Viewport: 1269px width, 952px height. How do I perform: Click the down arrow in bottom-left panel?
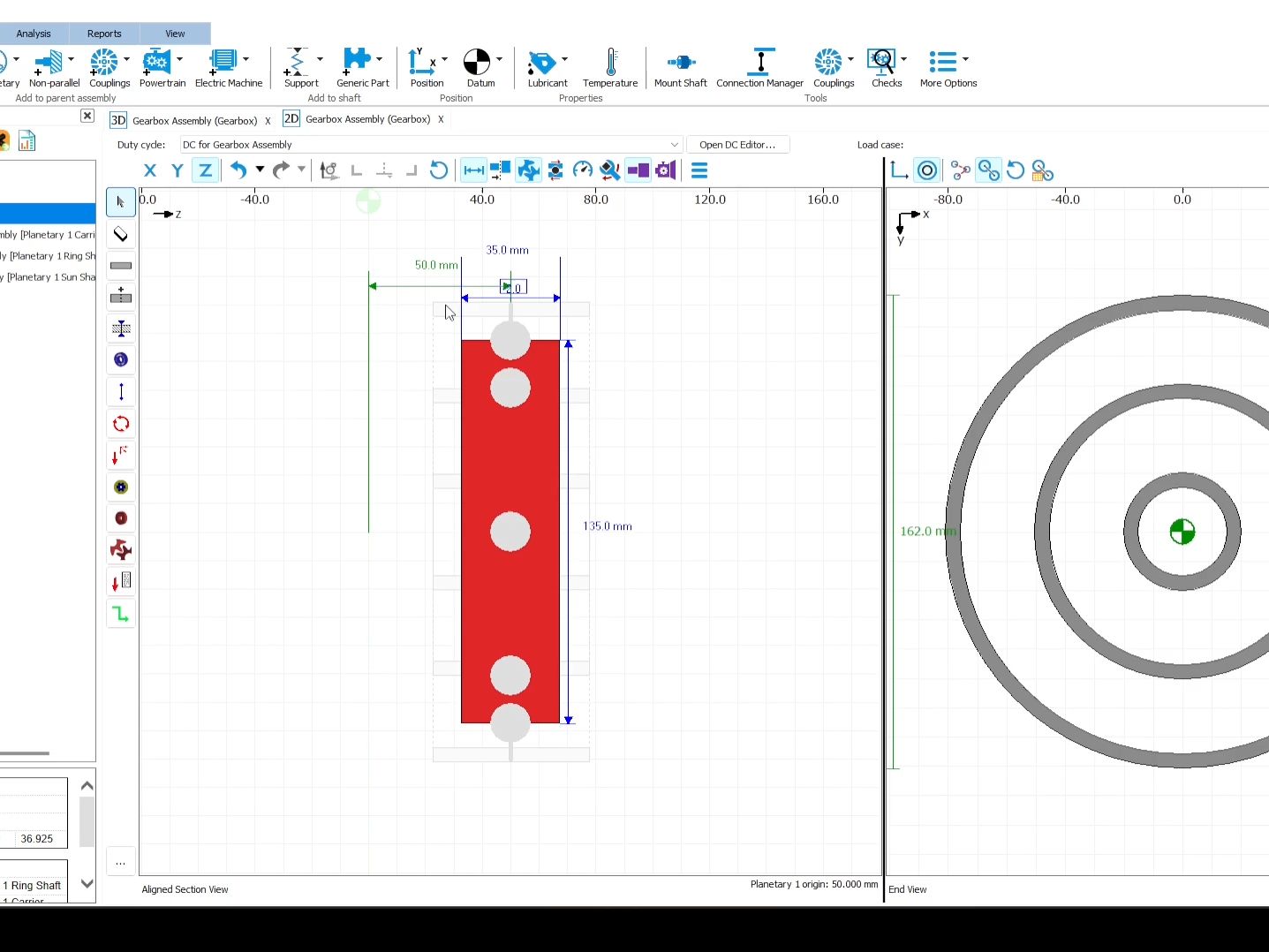click(87, 883)
